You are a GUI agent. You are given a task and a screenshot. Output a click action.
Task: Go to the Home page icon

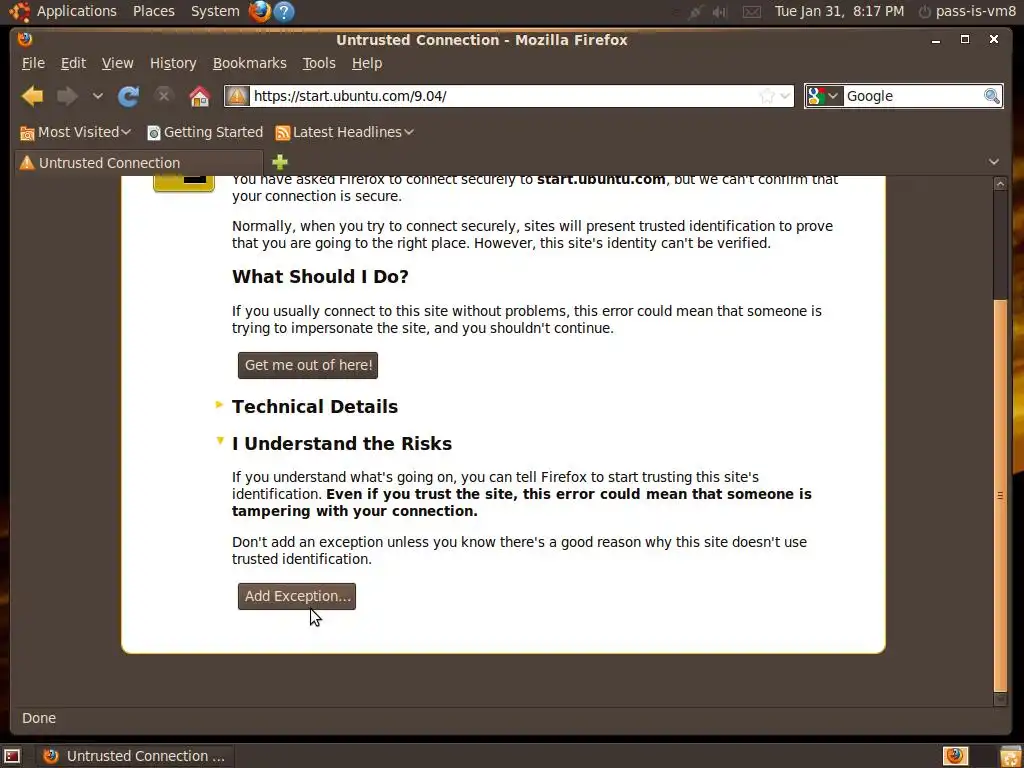coord(199,96)
